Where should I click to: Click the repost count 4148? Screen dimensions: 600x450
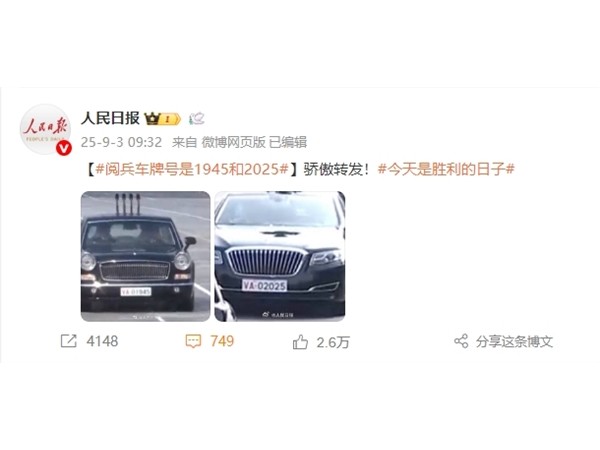[102, 341]
